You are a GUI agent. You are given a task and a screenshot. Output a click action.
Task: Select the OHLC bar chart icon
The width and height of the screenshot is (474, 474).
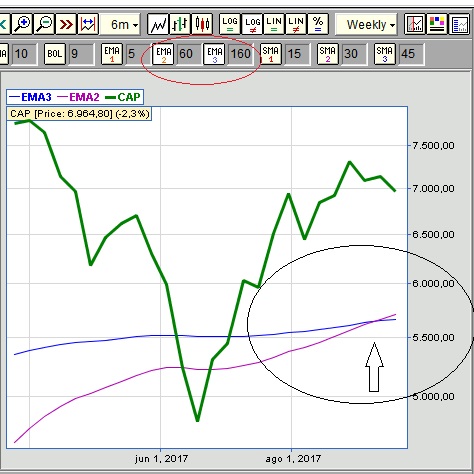tap(180, 24)
